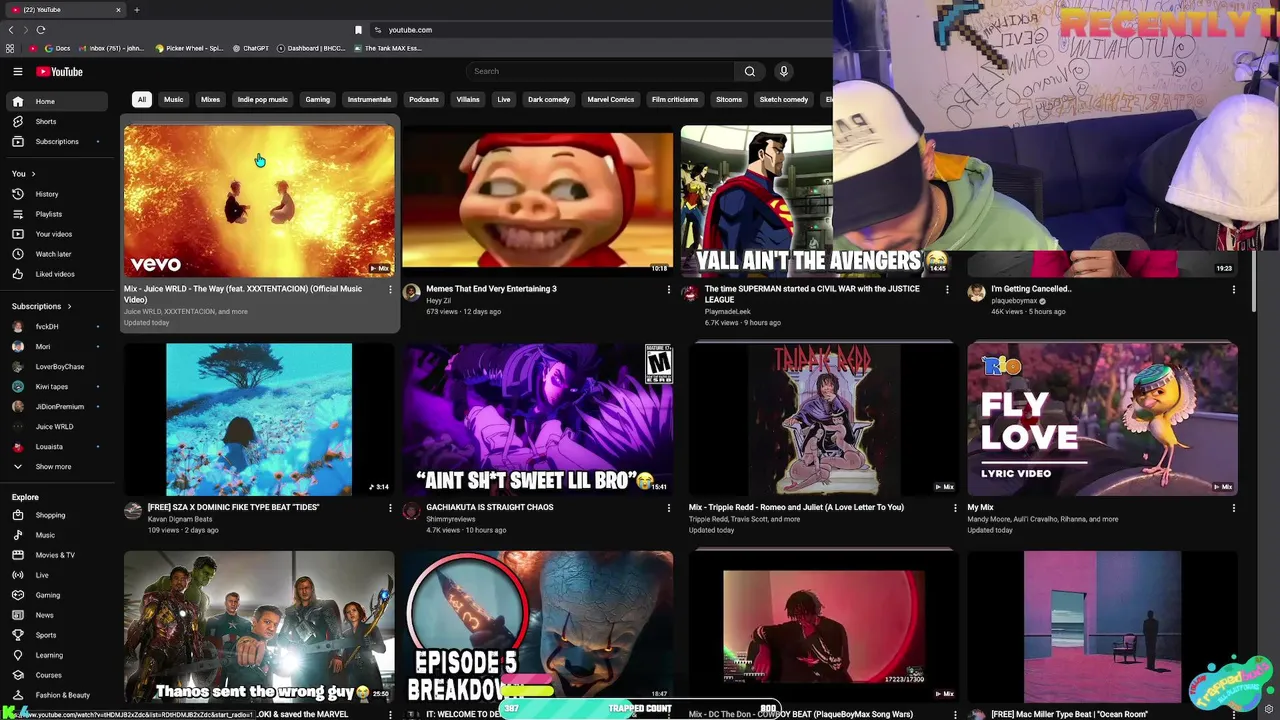This screenshot has height=720, width=1280.
Task: Play the Thanos sent the wrong guy thumbnail
Action: [x=259, y=627]
